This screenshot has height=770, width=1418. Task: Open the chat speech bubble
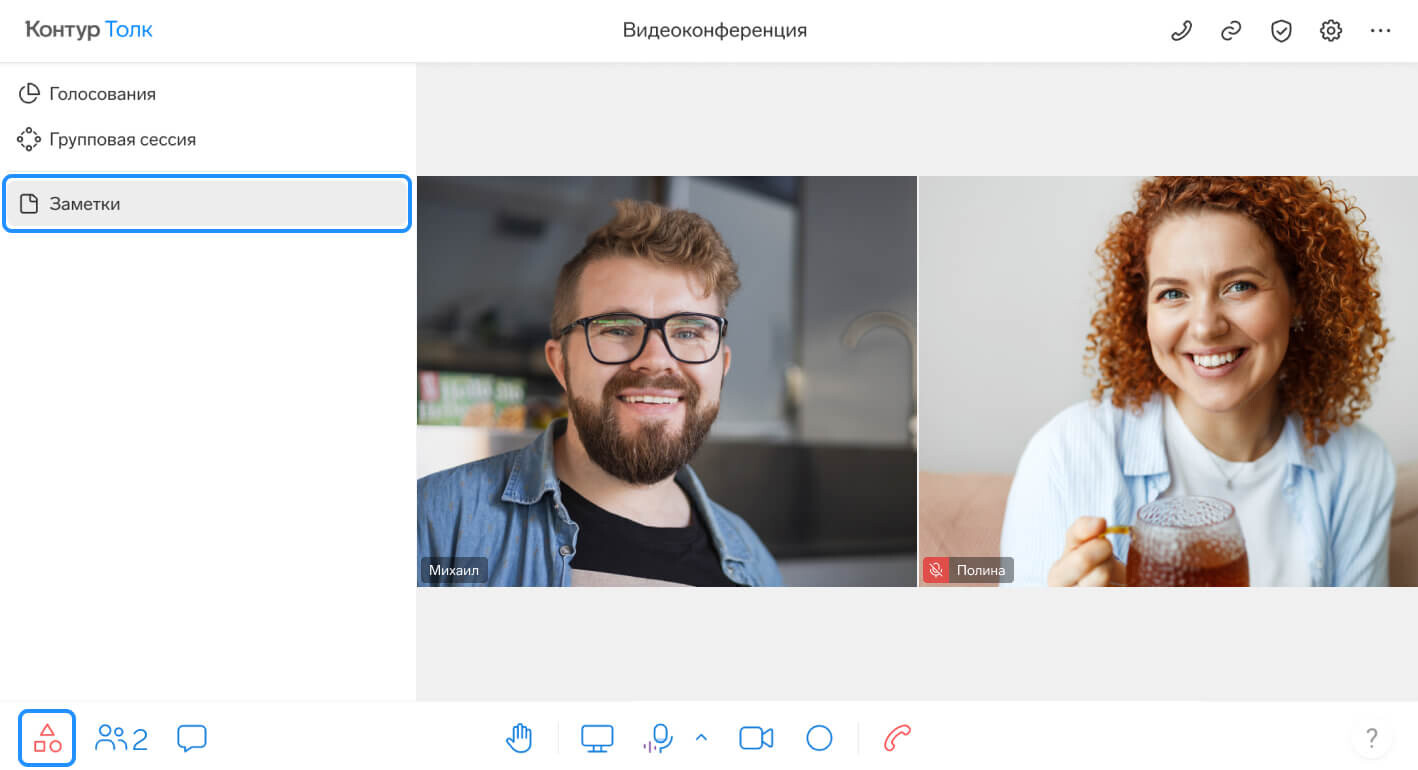click(x=192, y=739)
